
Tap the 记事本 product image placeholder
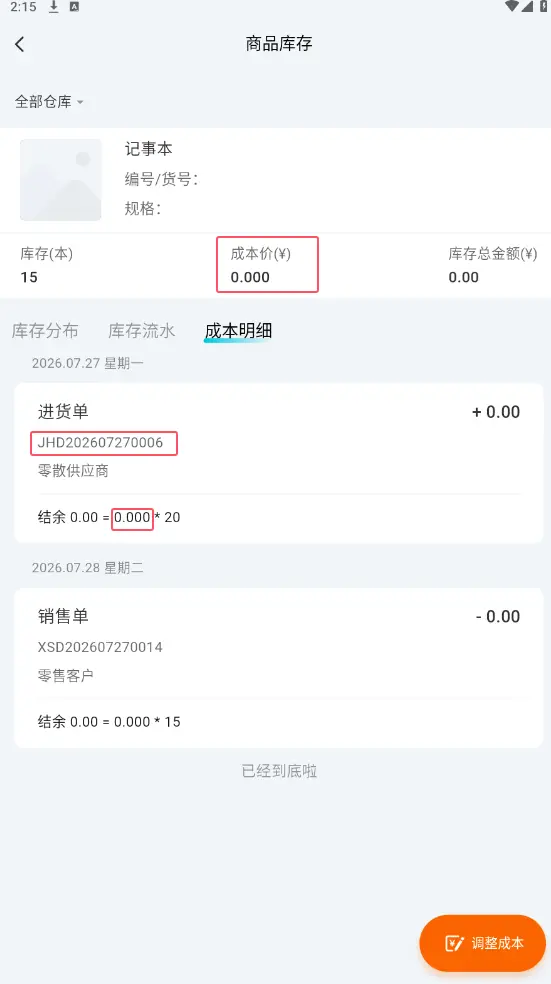[x=61, y=180]
